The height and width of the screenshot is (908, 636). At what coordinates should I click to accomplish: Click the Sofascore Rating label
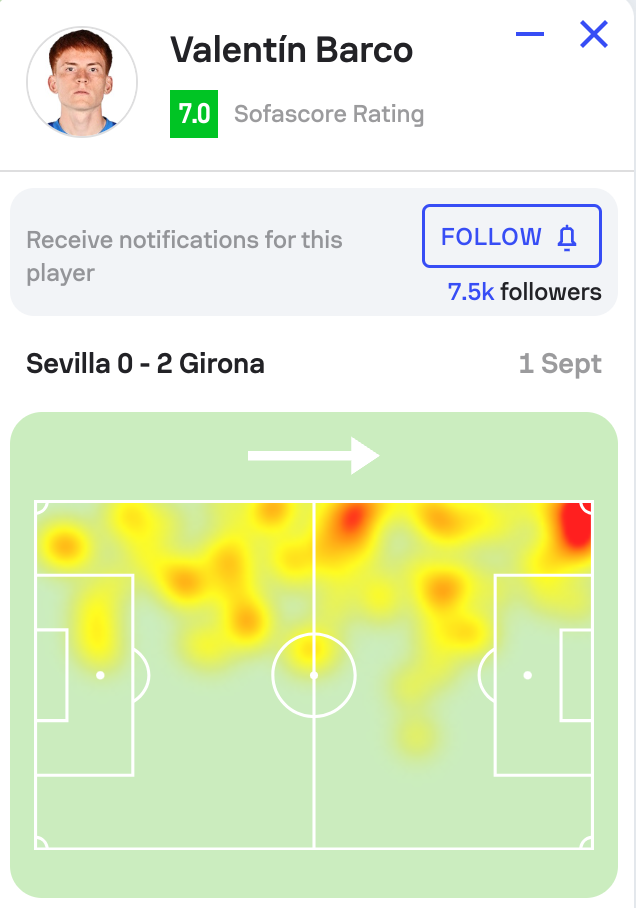(x=329, y=114)
